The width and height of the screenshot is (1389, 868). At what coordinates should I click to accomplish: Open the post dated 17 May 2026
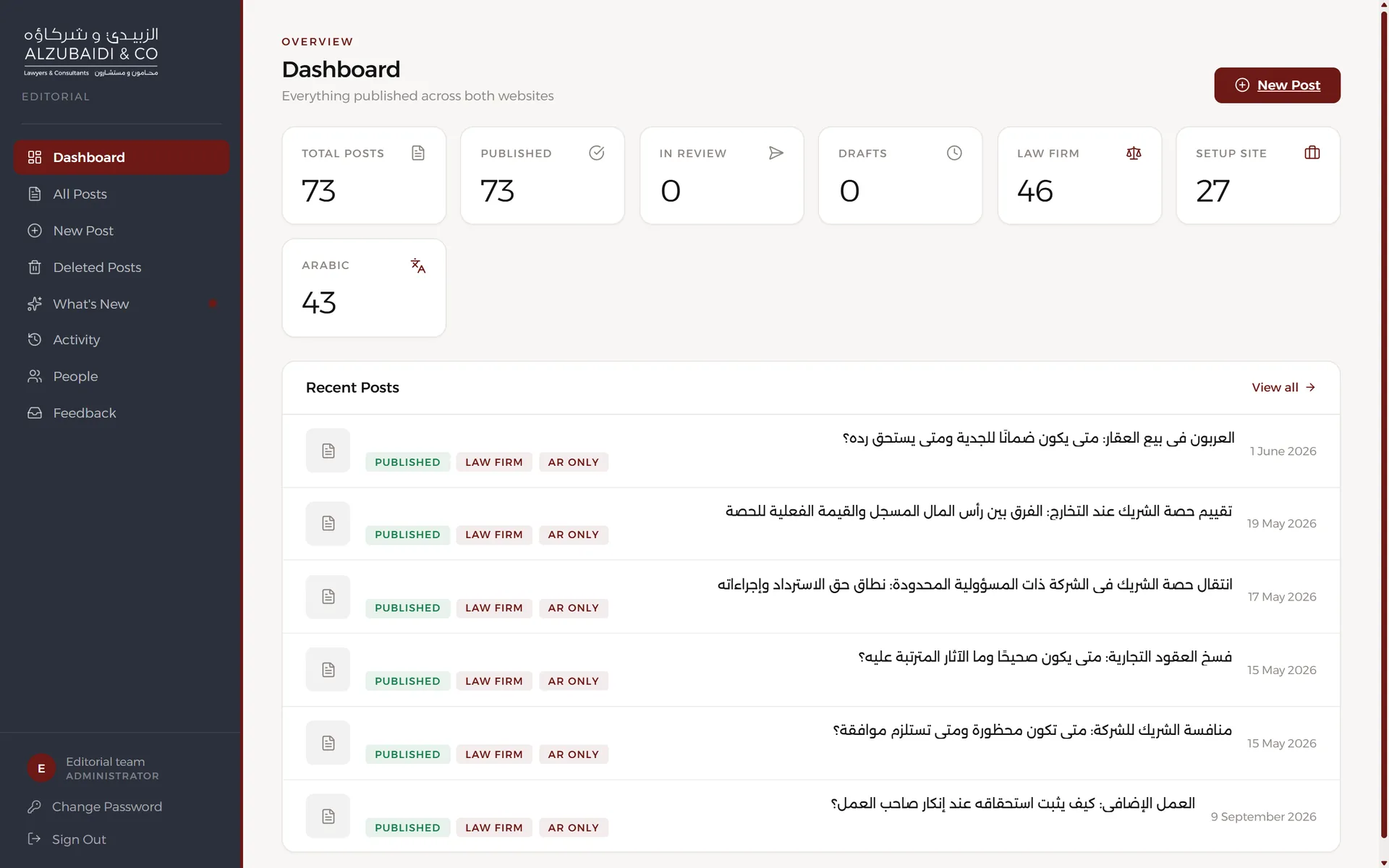811,597
